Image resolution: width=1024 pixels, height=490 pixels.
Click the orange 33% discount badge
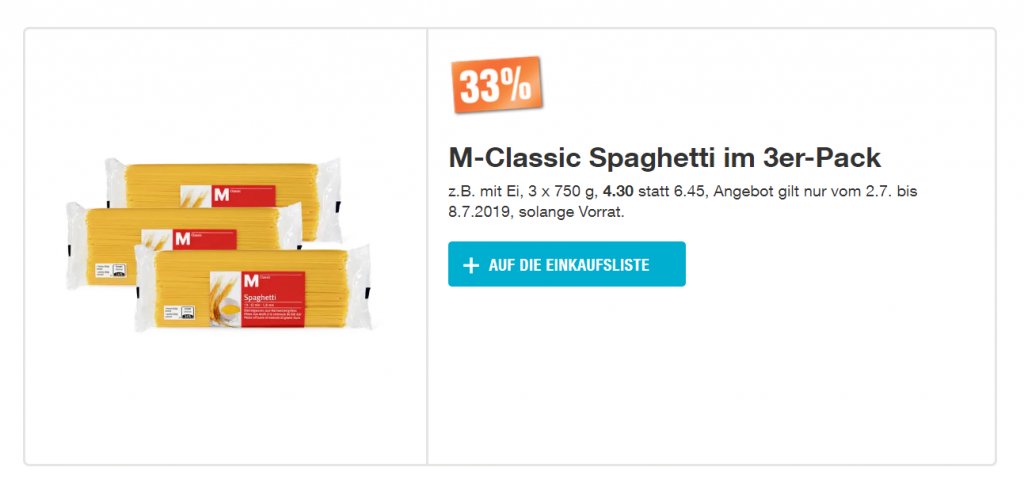coord(496,86)
